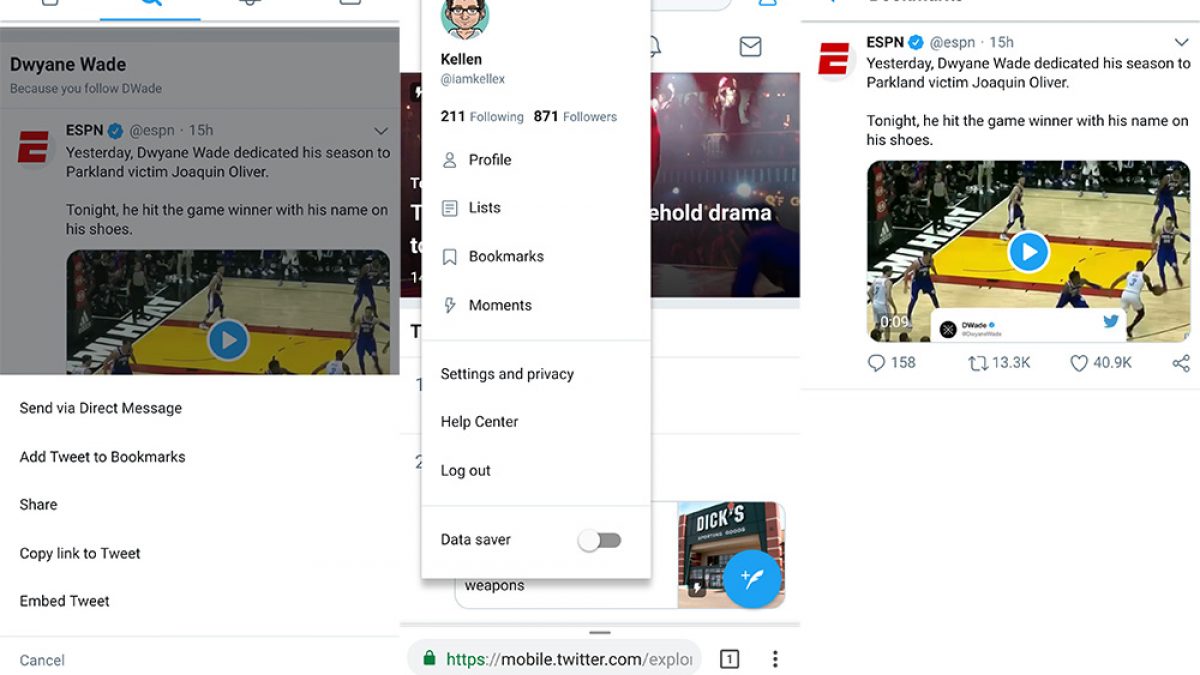Open the messages envelope icon

coord(750,46)
